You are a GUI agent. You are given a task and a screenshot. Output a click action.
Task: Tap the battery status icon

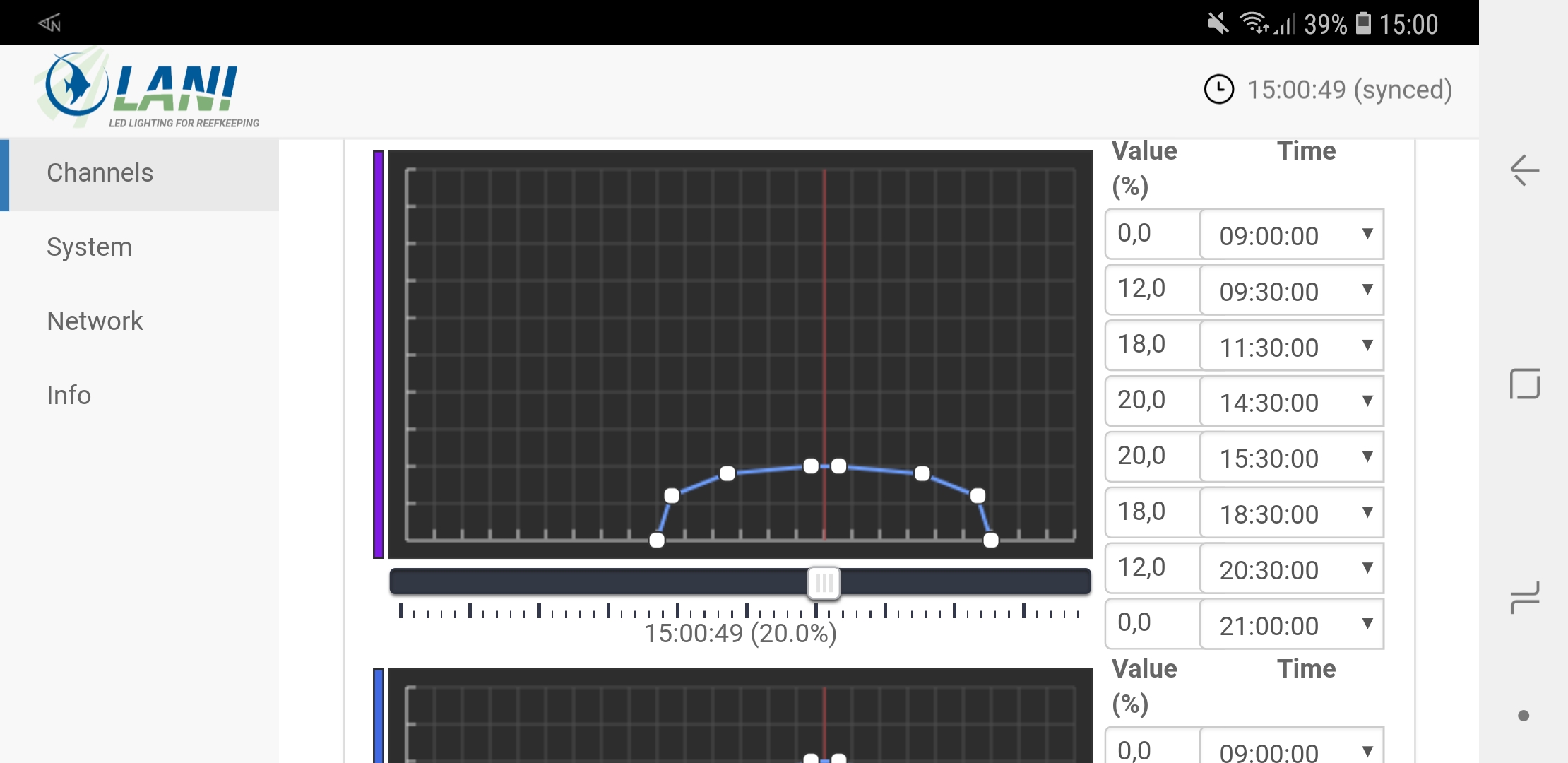point(1364,24)
